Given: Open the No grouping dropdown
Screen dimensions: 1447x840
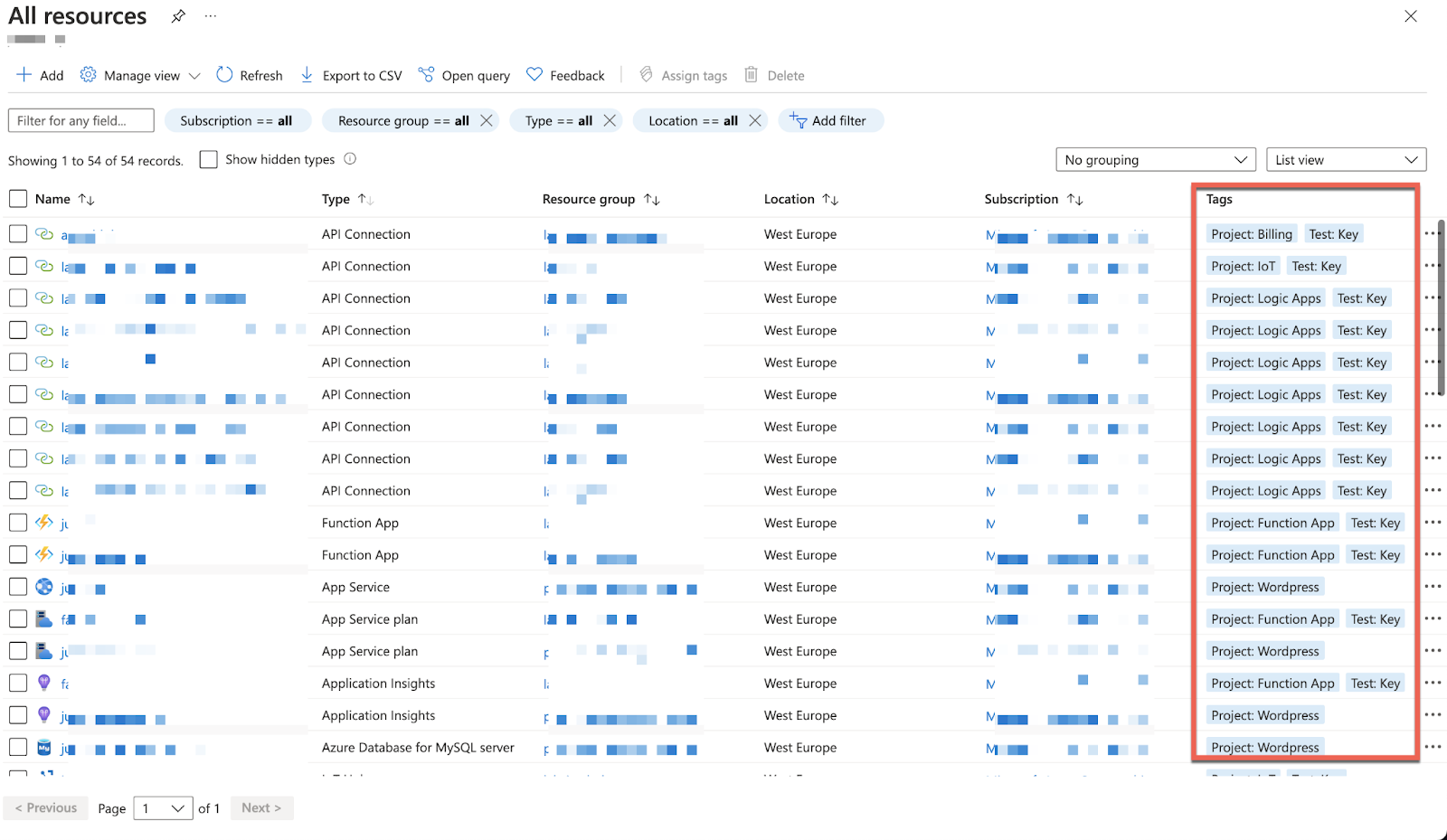Looking at the screenshot, I should click(x=1156, y=159).
